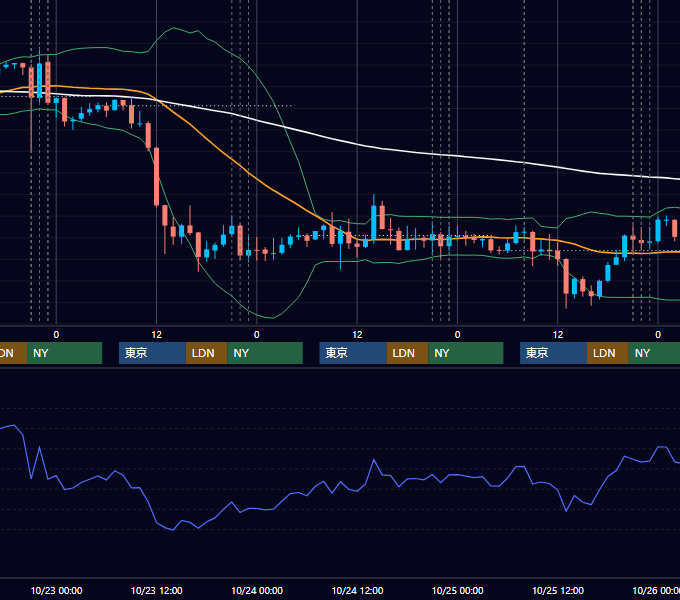Click the LDN session following 10/25 東京
Image resolution: width=680 pixels, height=600 pixels.
coord(608,353)
